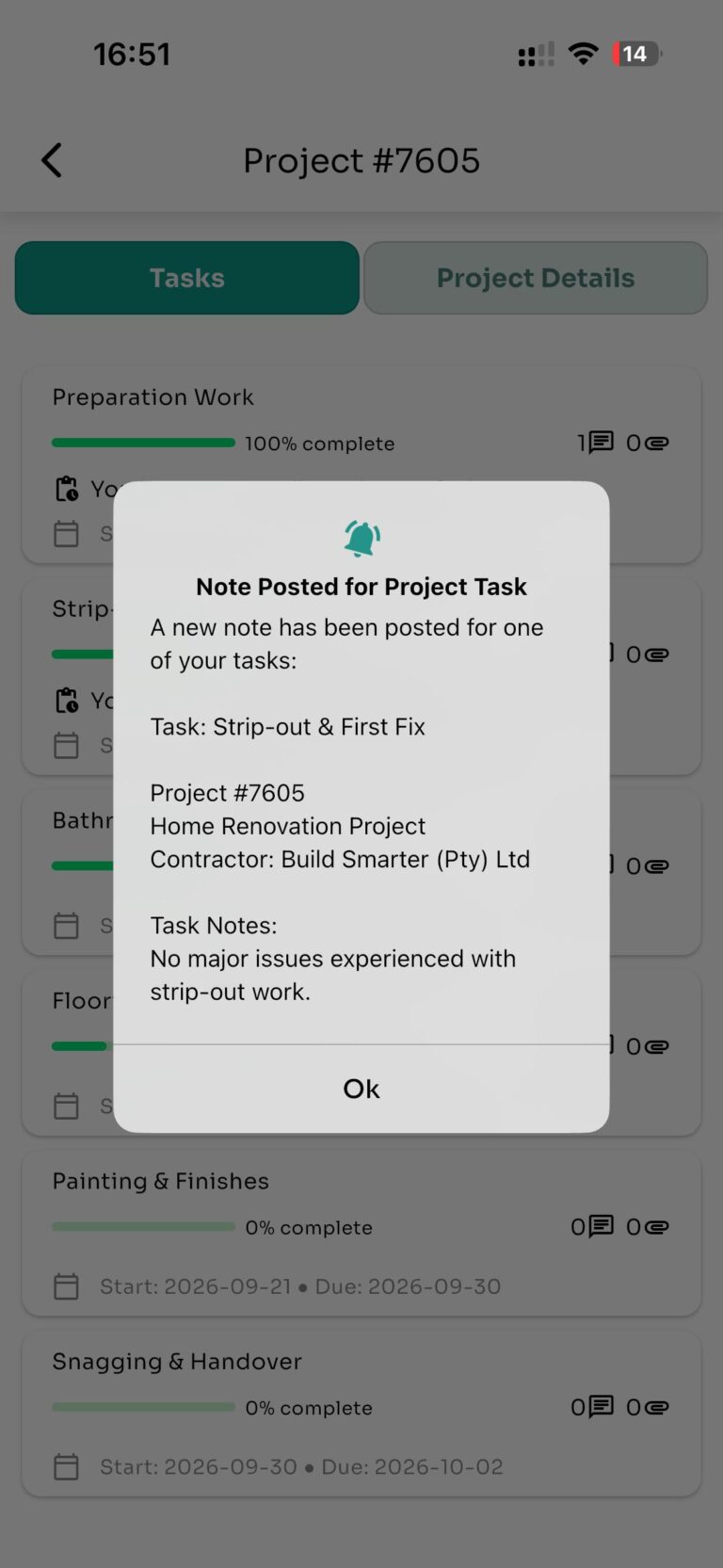Open attachments paperclip on Snagging & Handover task
Screen dimensions: 723x1568
[x=657, y=1408]
